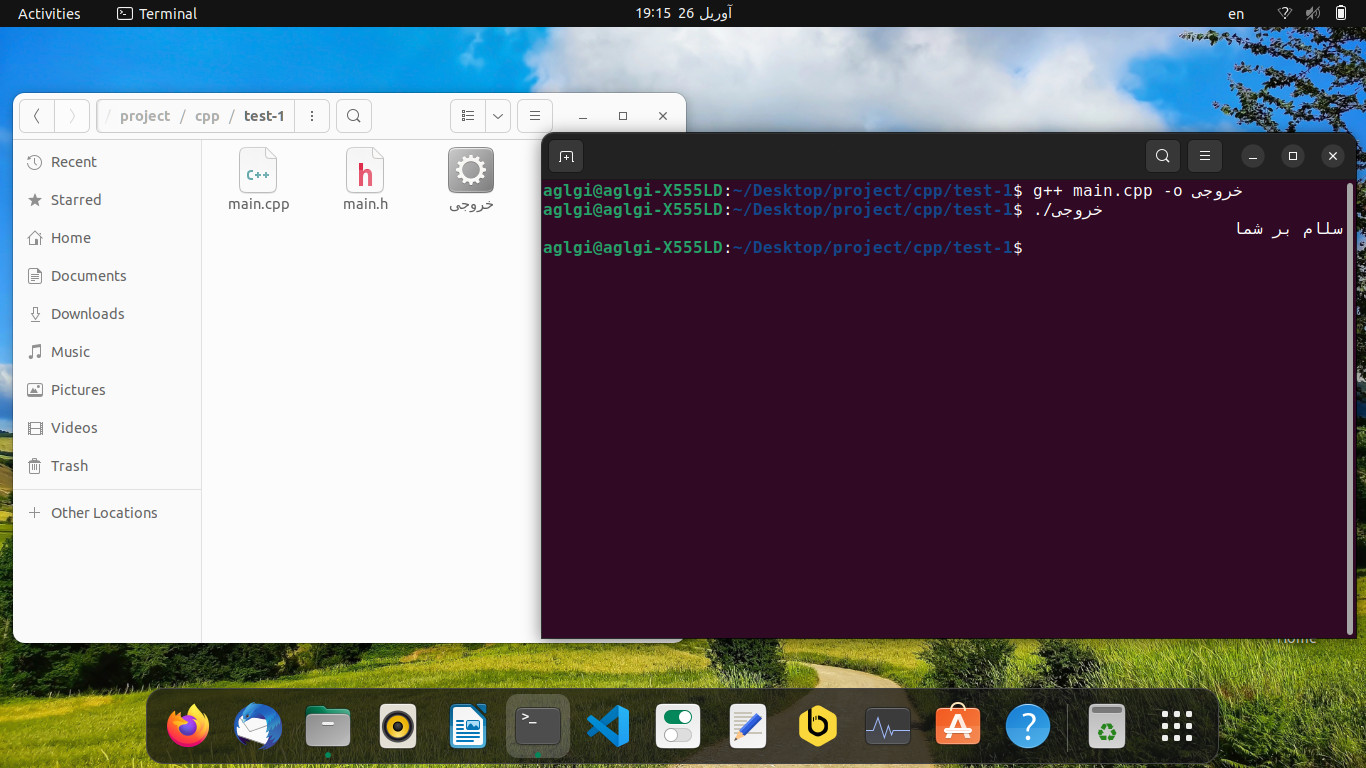Expand the view options dropdown arrow
1366x768 pixels.
[498, 116]
